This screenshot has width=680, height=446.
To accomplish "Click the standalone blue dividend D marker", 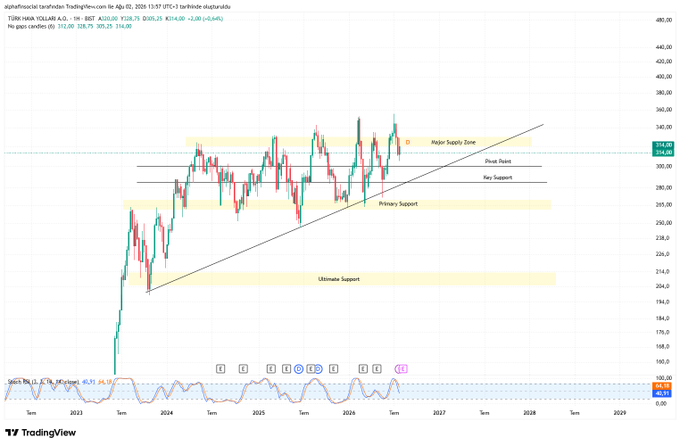I will coord(298,369).
